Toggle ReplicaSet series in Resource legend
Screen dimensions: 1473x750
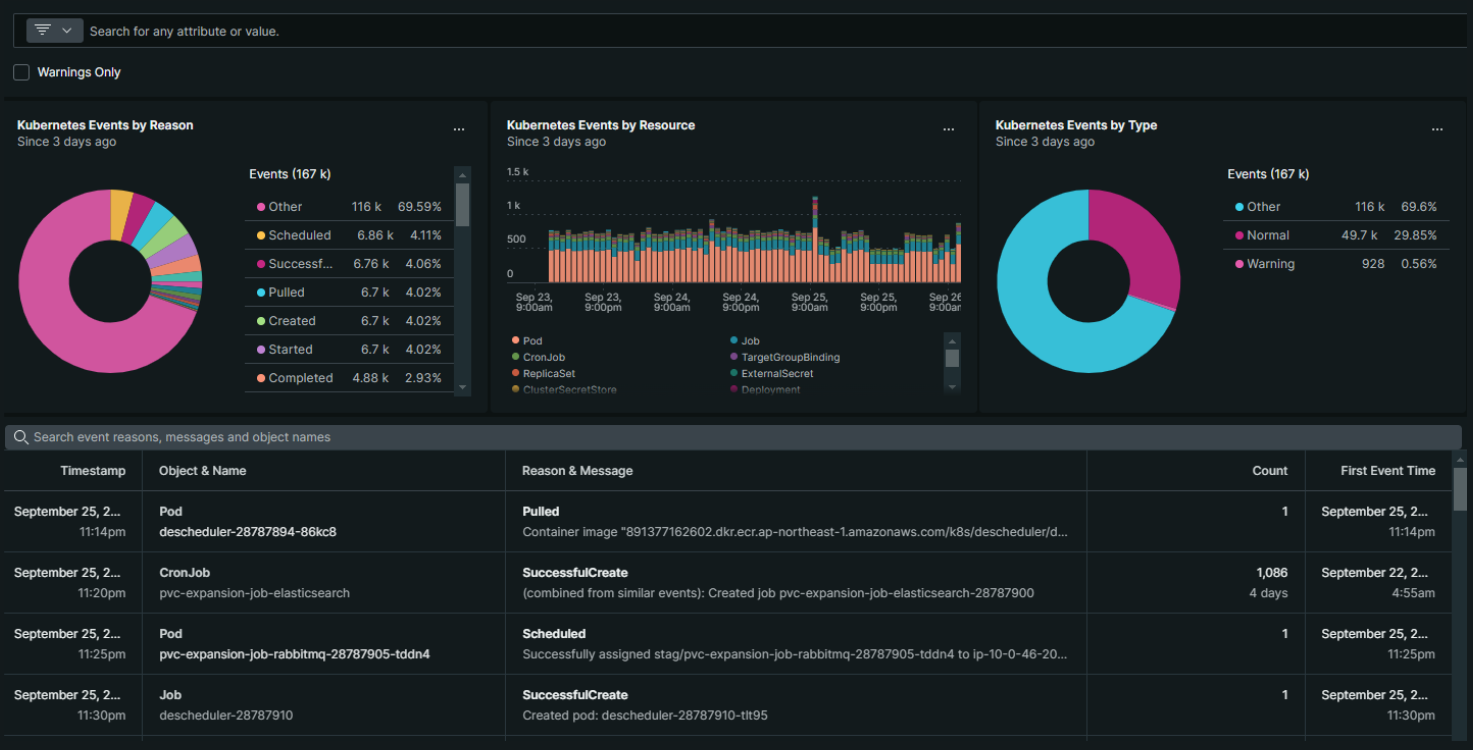(541, 373)
